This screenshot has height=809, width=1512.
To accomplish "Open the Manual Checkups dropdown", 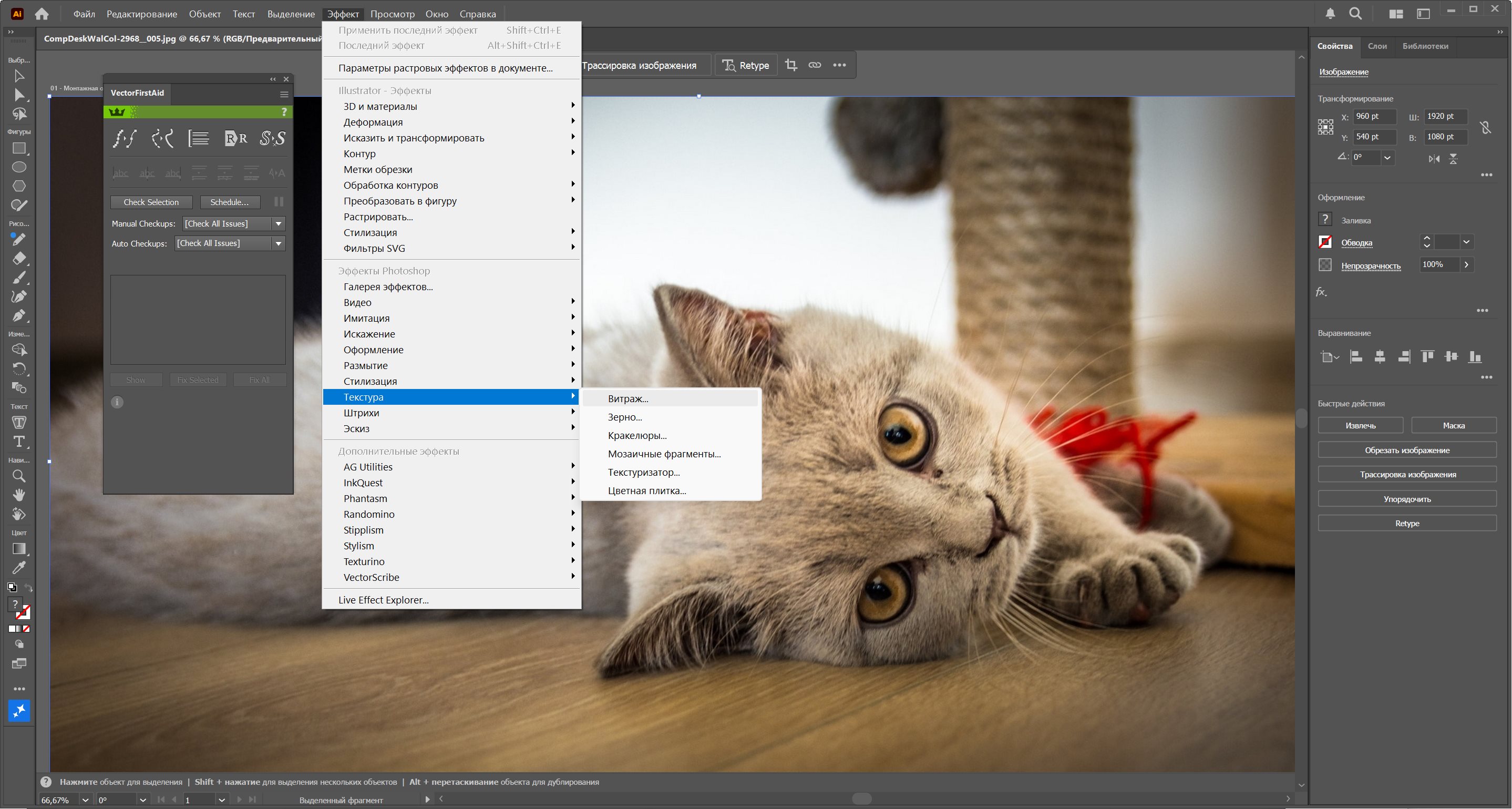I will (x=279, y=224).
